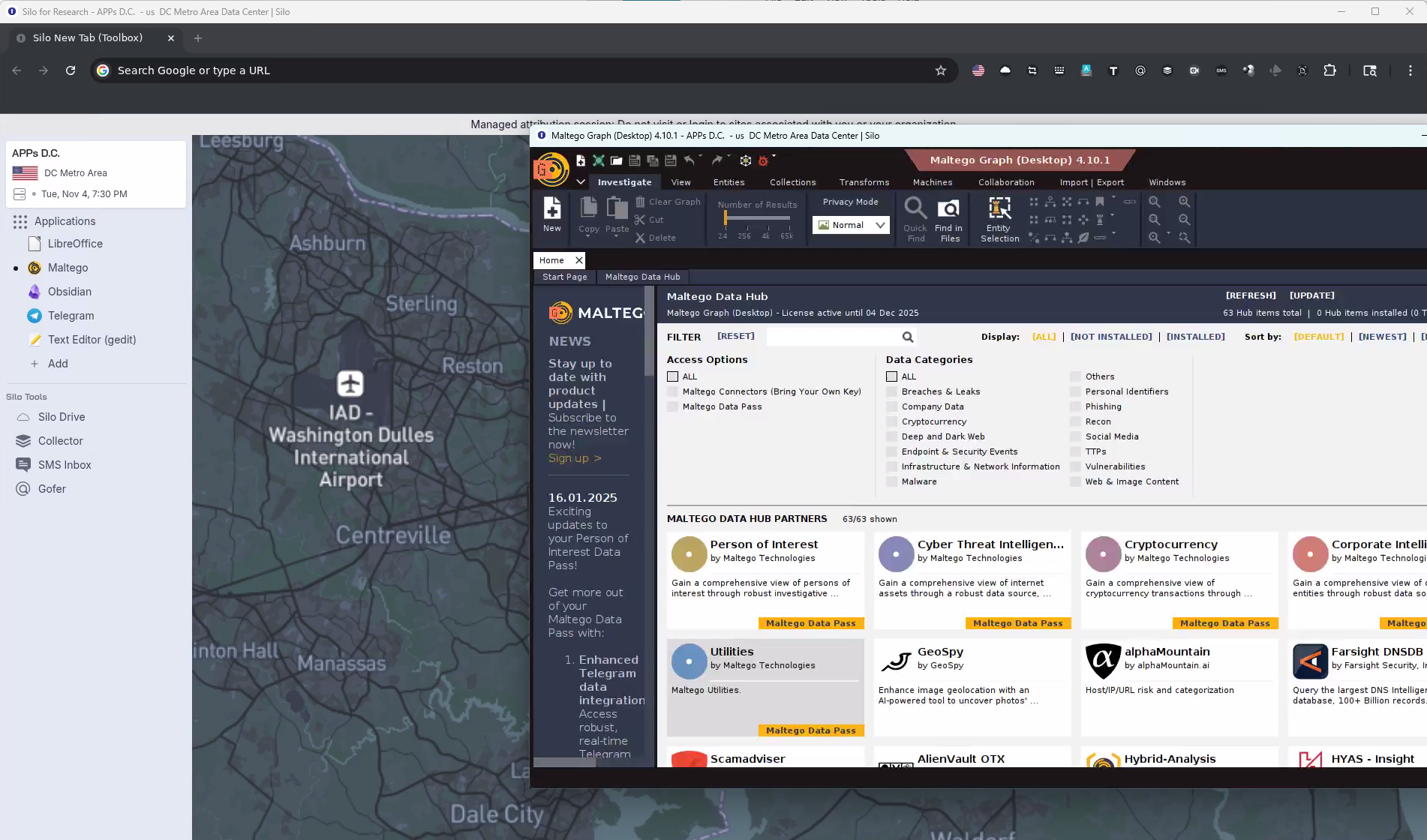
Task: Click the cloud icon in browser toolbar
Action: [1005, 70]
